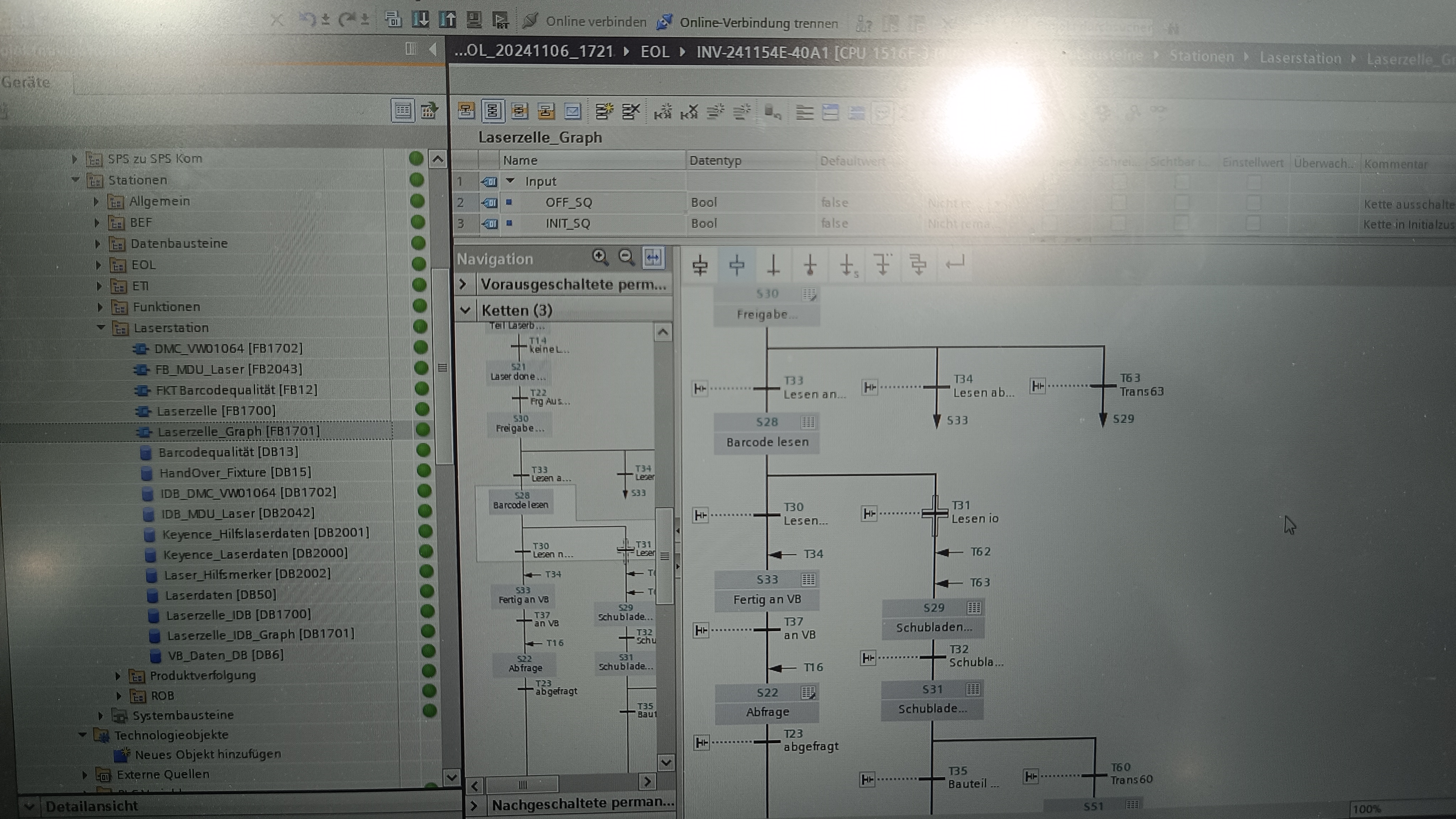Click the Name column header

coord(592,161)
